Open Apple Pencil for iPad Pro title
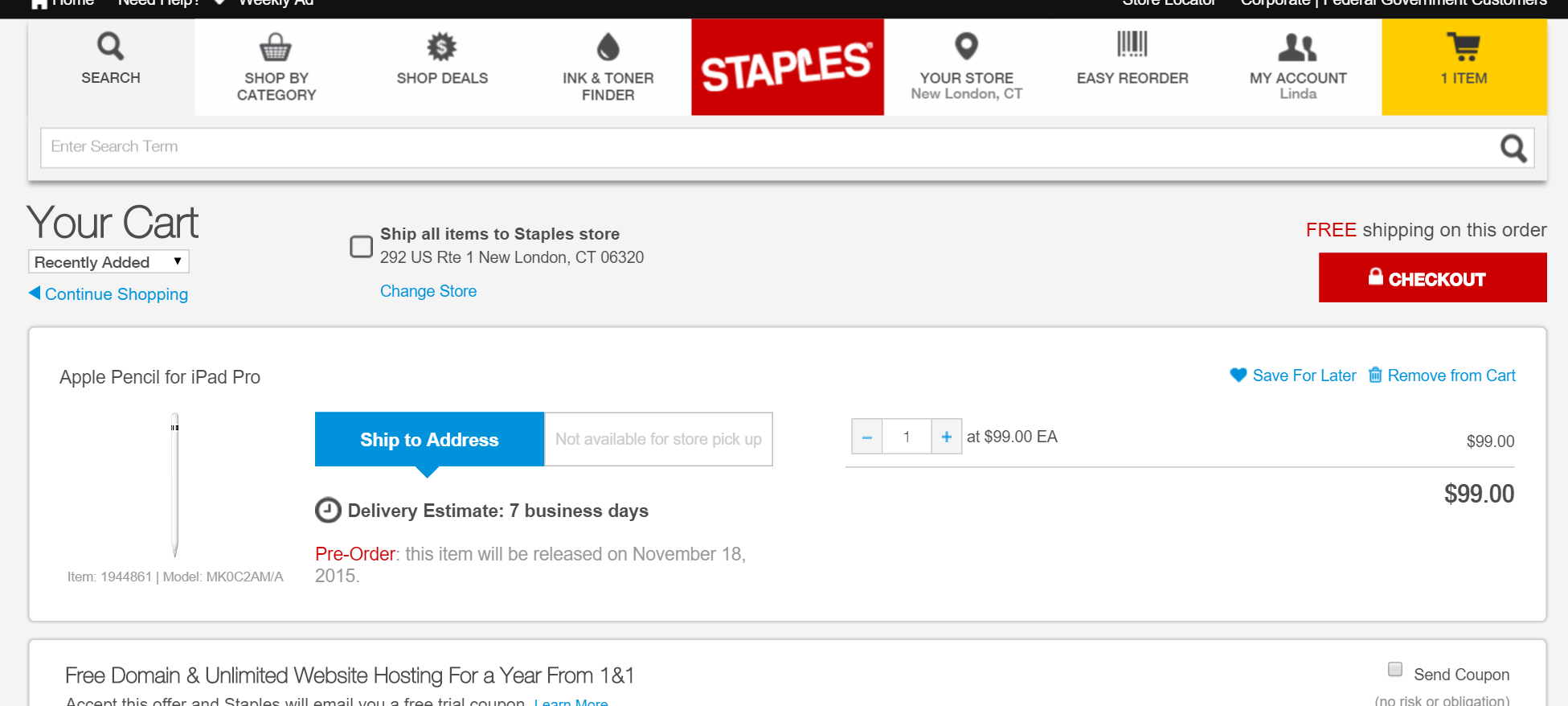1568x706 pixels. coord(160,377)
